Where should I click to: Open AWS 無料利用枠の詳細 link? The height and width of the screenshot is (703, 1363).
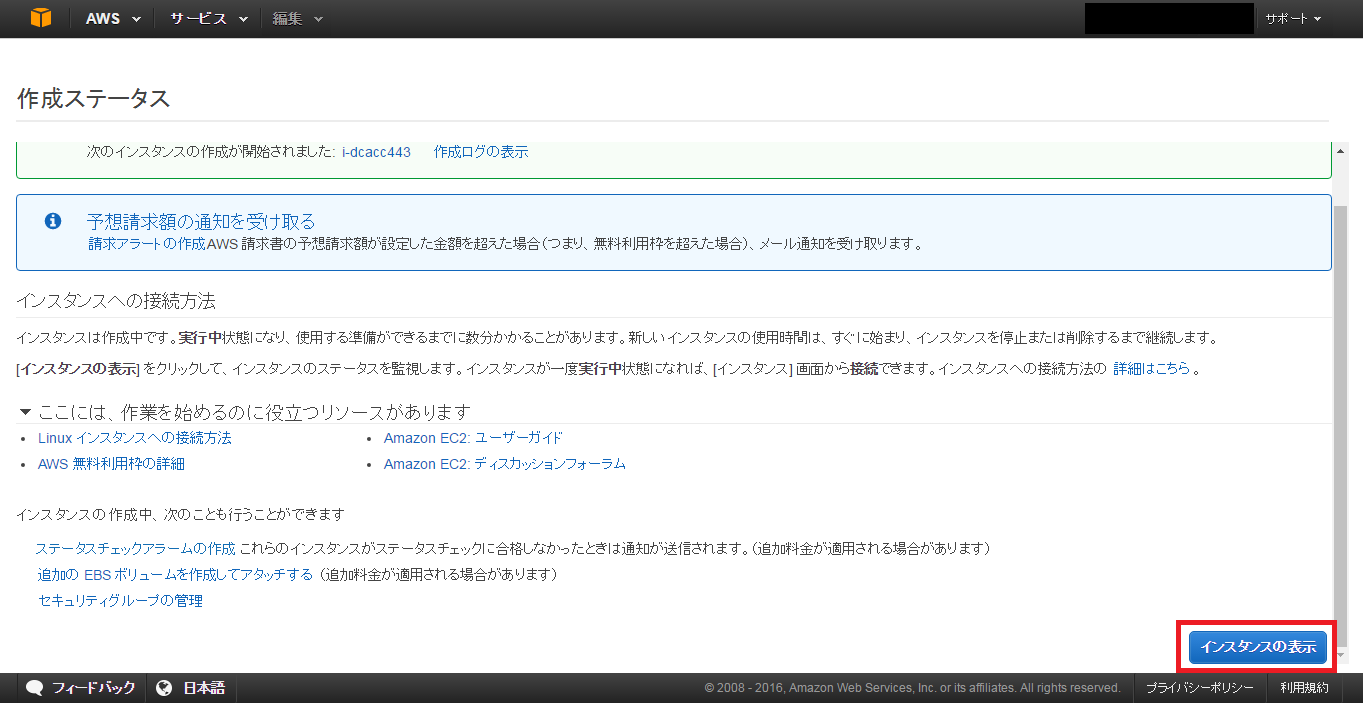(x=111, y=464)
